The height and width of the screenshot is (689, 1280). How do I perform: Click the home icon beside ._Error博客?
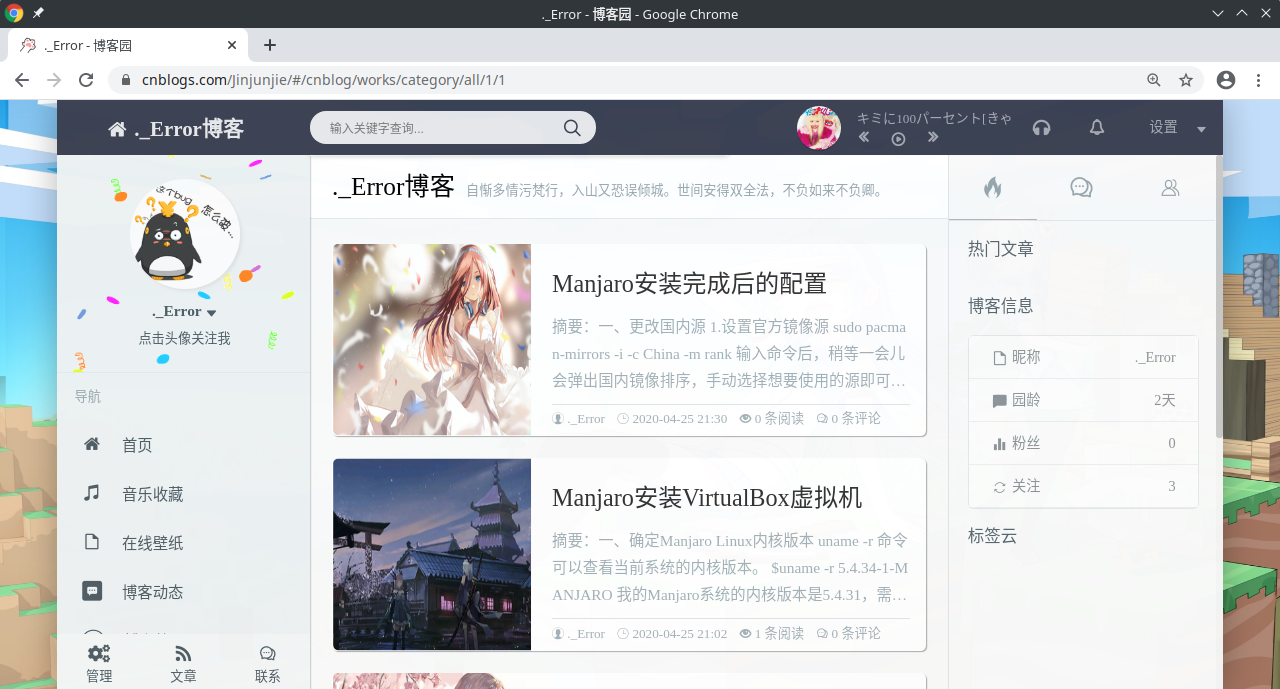(x=117, y=129)
